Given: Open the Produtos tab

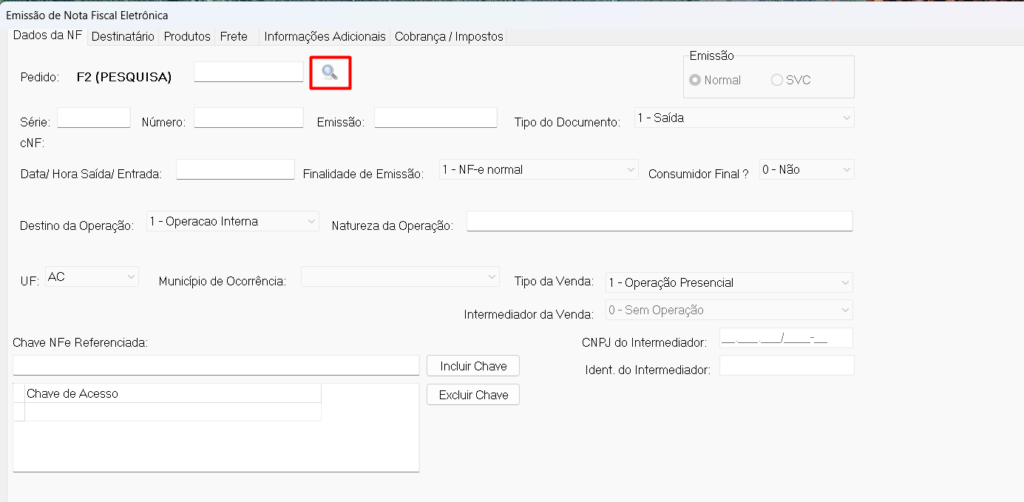Looking at the screenshot, I should click(187, 36).
